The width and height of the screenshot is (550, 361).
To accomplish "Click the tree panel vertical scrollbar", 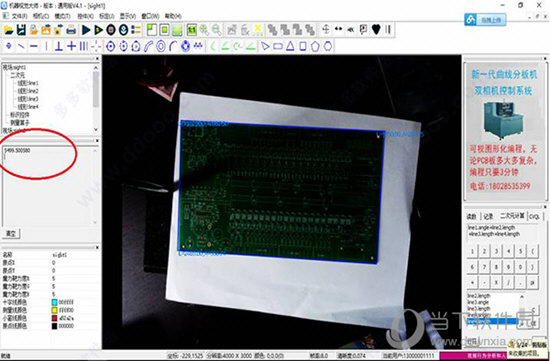I will pos(96,98).
